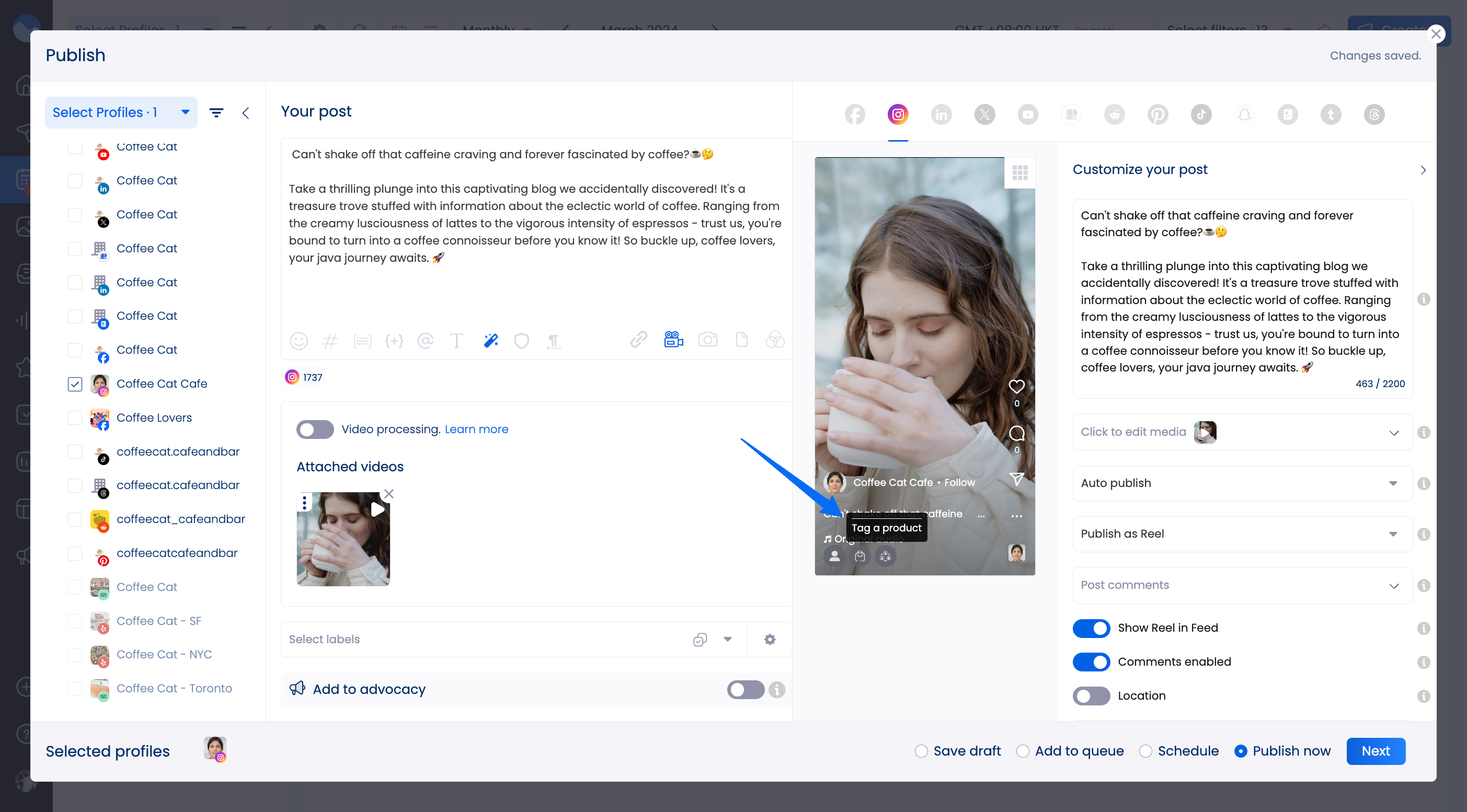Enable the Location toggle
Screen dimensions: 1467x812
click(1091, 696)
